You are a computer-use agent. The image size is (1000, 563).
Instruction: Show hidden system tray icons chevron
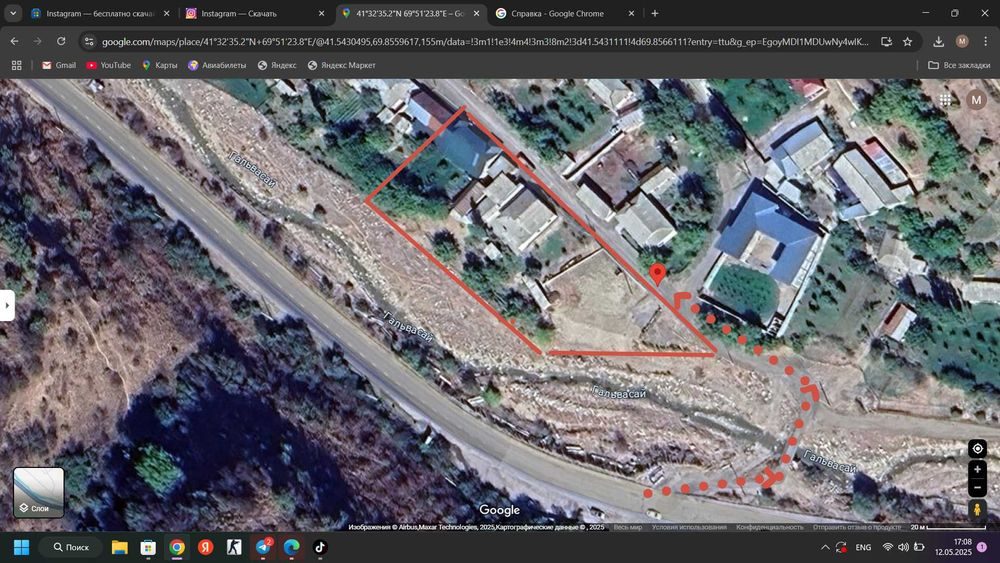click(825, 547)
